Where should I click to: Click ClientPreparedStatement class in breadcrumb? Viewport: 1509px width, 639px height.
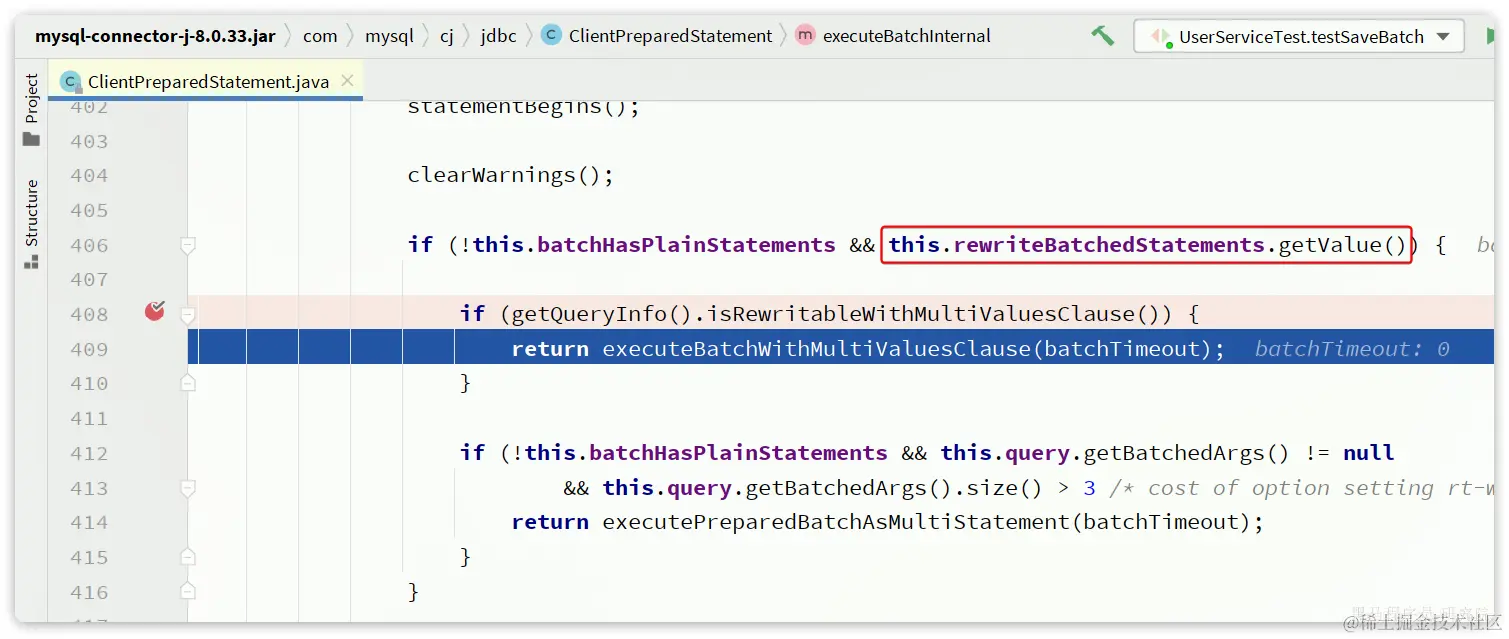[670, 36]
